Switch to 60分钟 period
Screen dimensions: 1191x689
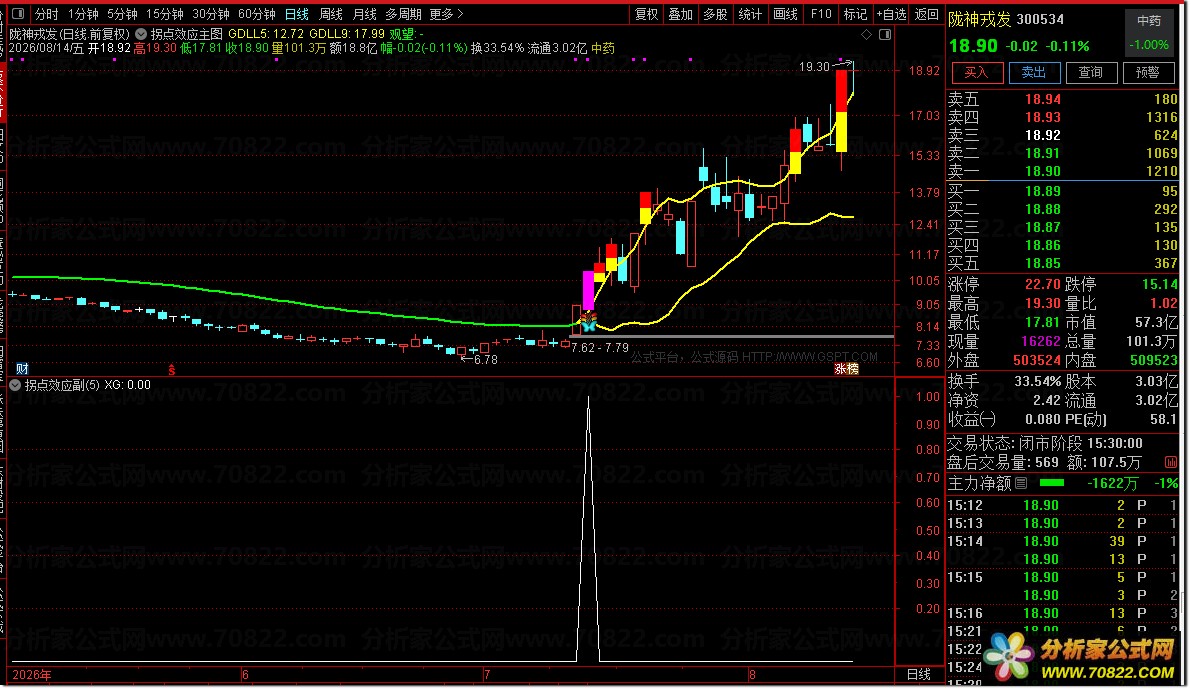point(257,14)
